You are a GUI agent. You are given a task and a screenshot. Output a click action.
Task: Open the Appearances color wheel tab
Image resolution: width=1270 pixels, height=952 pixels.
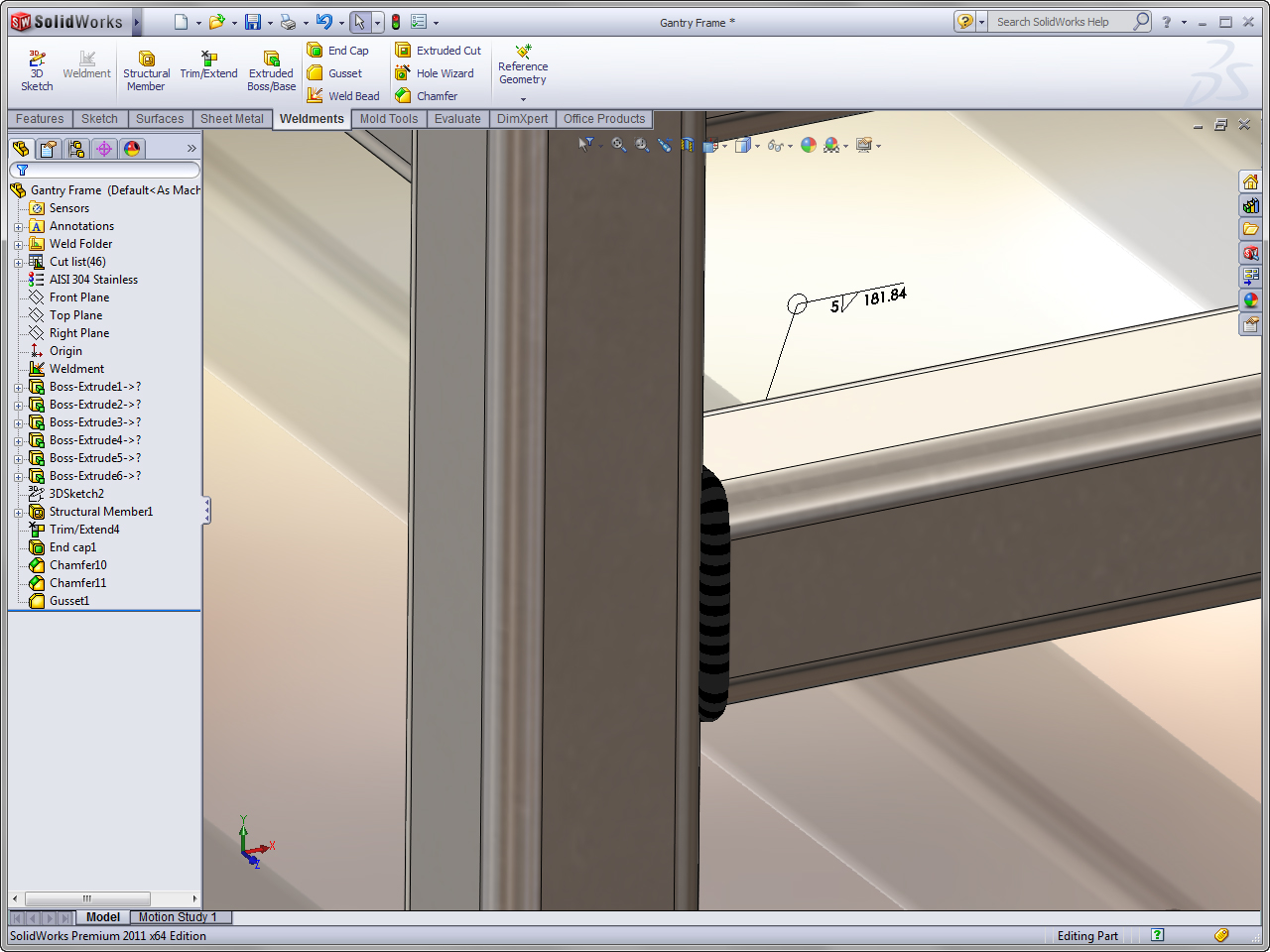(132, 149)
